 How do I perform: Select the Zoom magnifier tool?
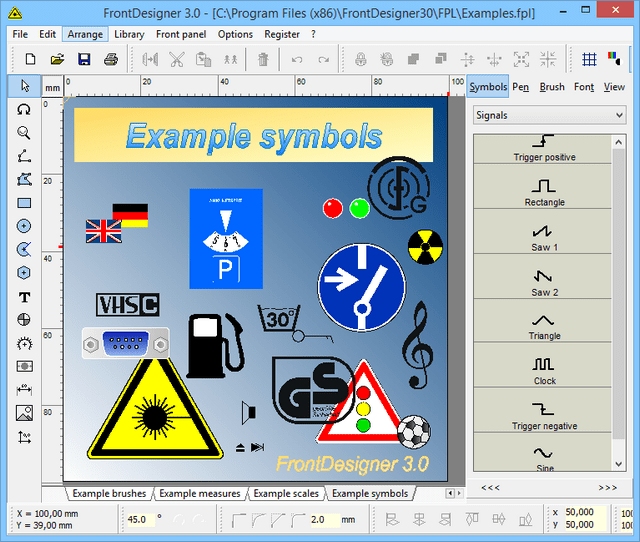24,132
